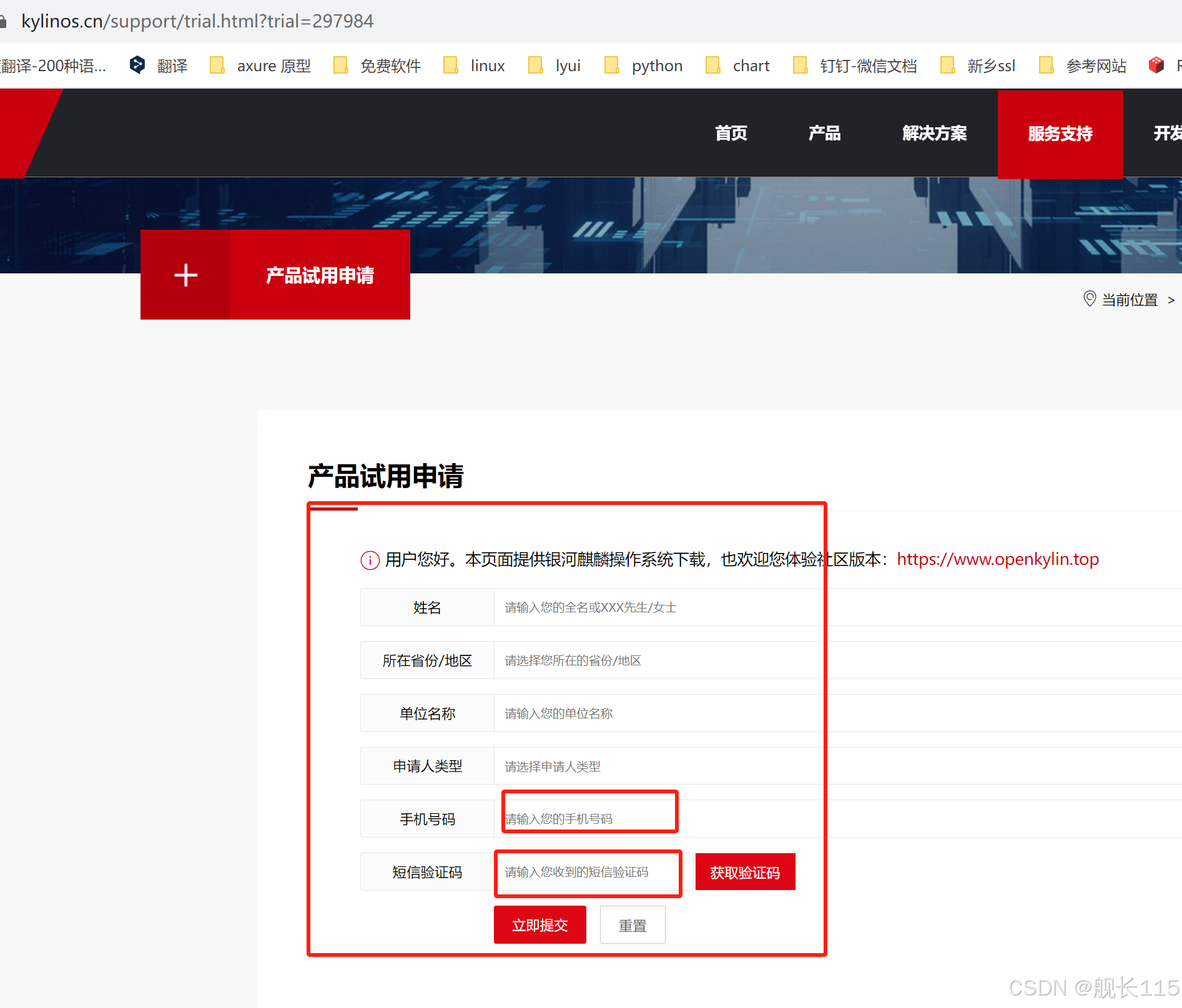
Task: Open the chart bookmark folder
Action: [737, 66]
